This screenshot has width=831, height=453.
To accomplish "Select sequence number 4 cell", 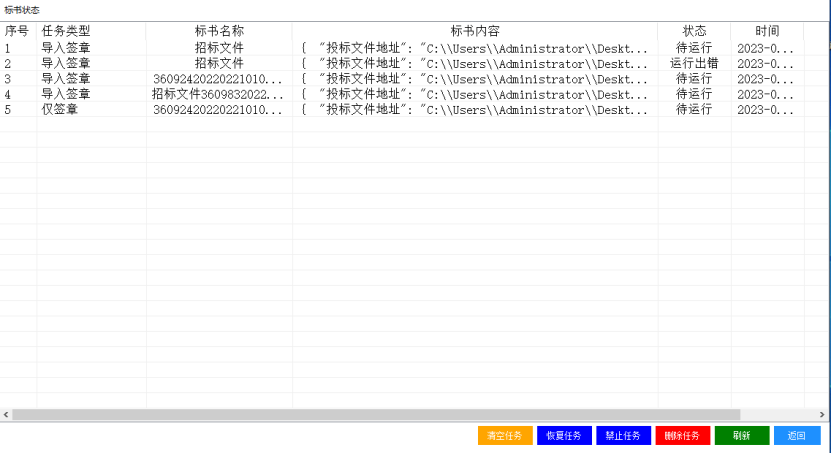I will 18,94.
